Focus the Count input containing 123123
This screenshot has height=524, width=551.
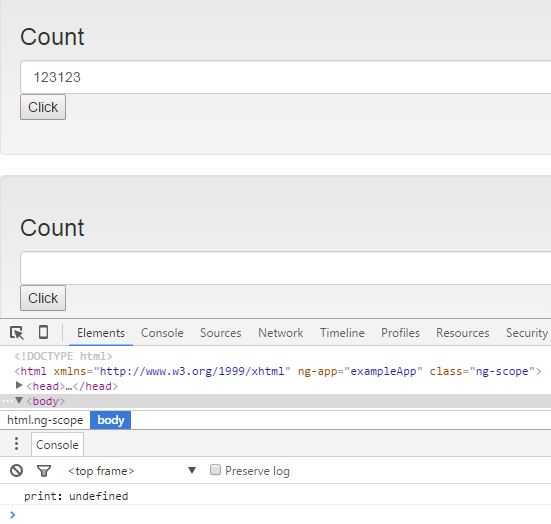[286, 77]
